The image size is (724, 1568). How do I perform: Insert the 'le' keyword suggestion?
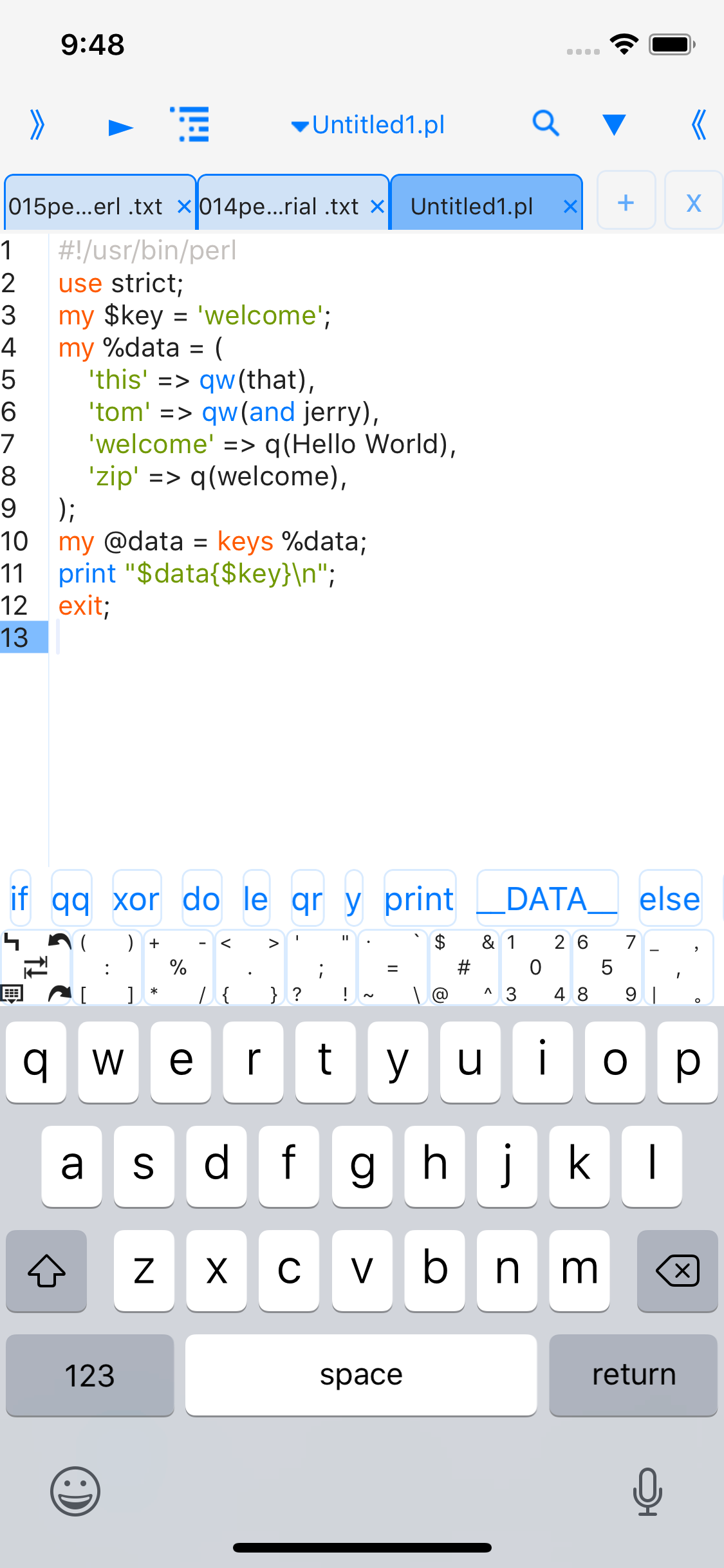tap(256, 899)
